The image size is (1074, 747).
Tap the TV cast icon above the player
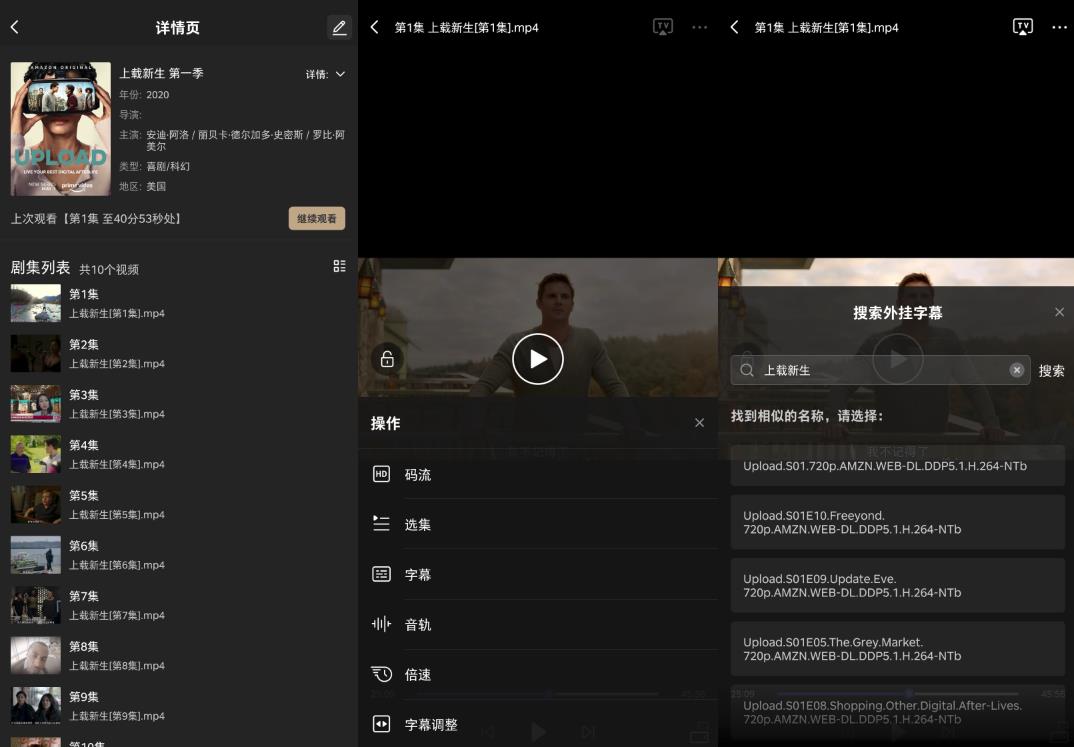(663, 27)
